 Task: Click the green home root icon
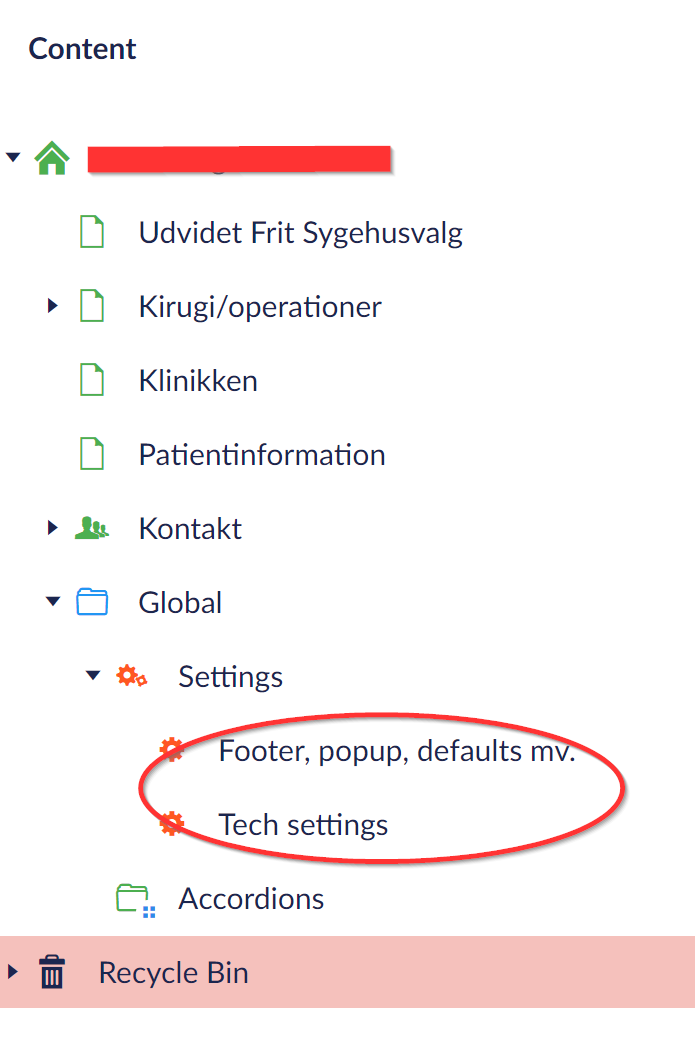point(52,159)
